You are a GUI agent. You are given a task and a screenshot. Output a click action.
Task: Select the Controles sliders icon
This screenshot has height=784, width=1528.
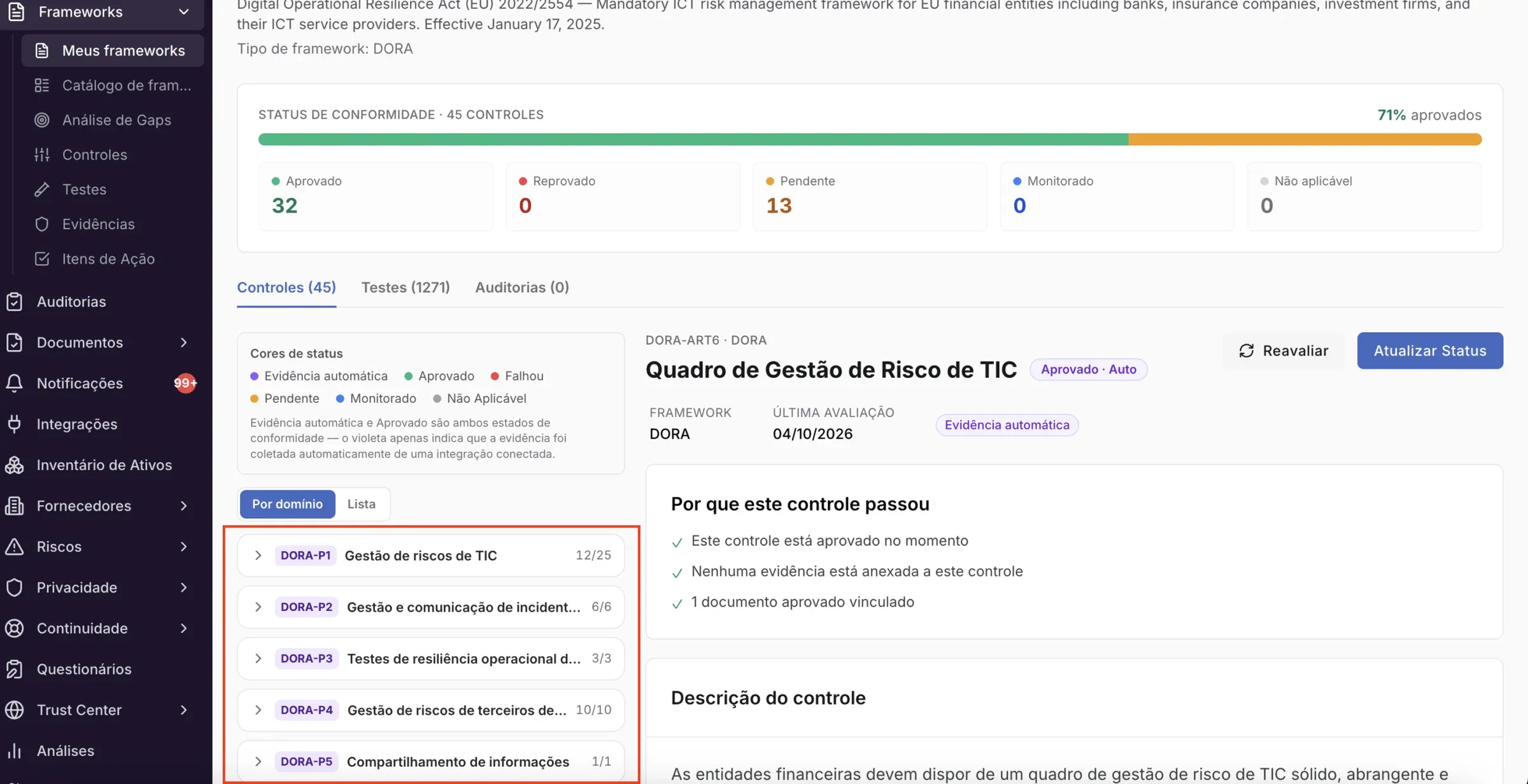point(42,155)
